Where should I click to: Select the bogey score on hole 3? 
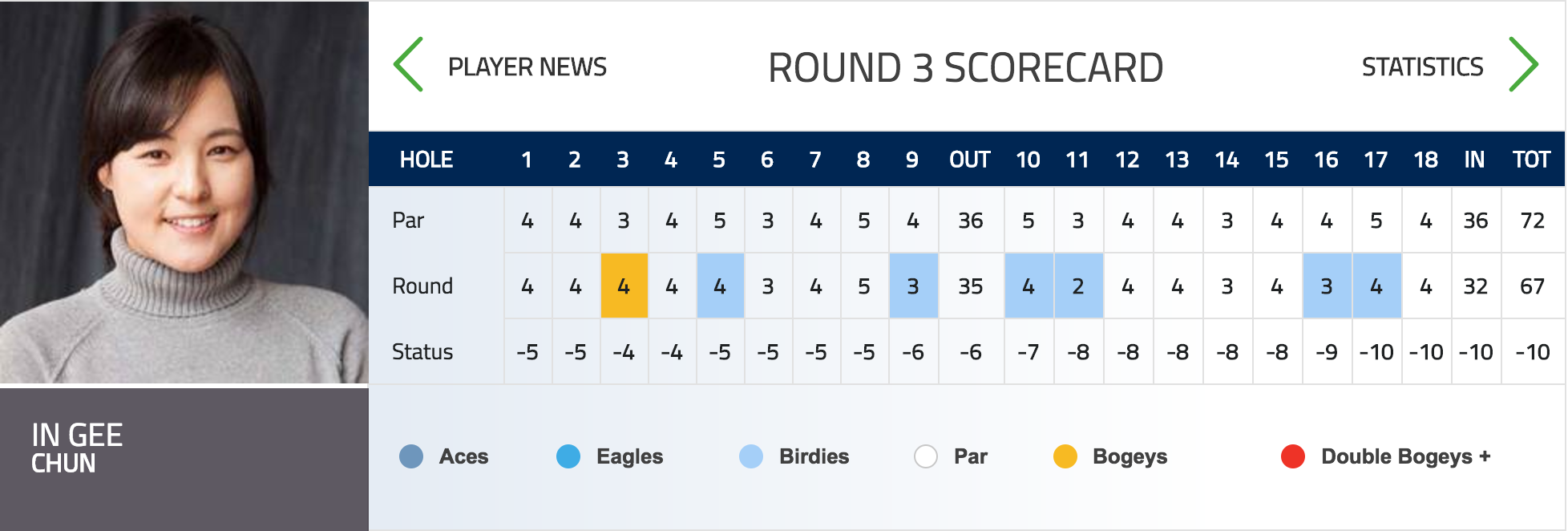coord(624,286)
